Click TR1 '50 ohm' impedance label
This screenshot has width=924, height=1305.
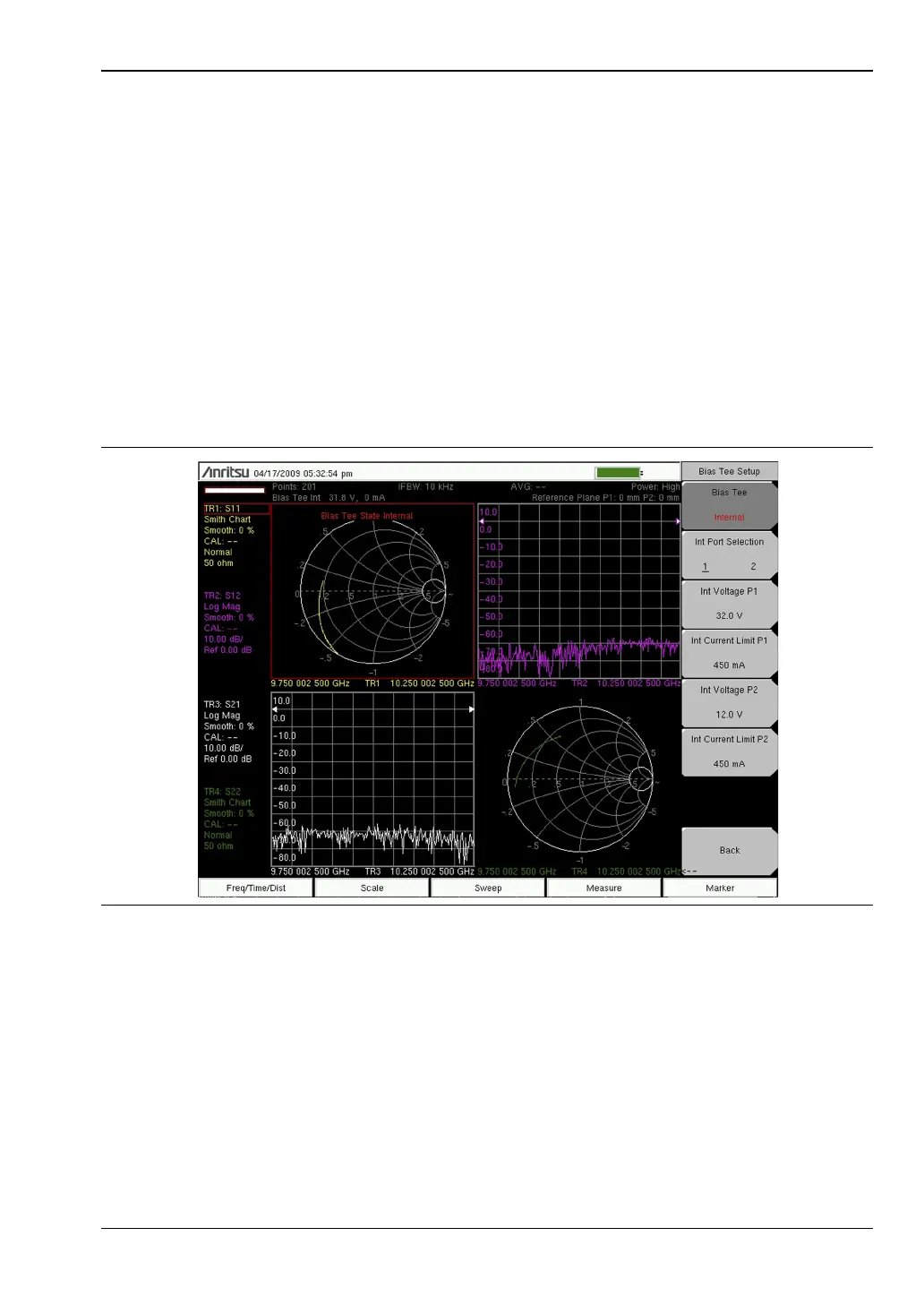tap(218, 563)
